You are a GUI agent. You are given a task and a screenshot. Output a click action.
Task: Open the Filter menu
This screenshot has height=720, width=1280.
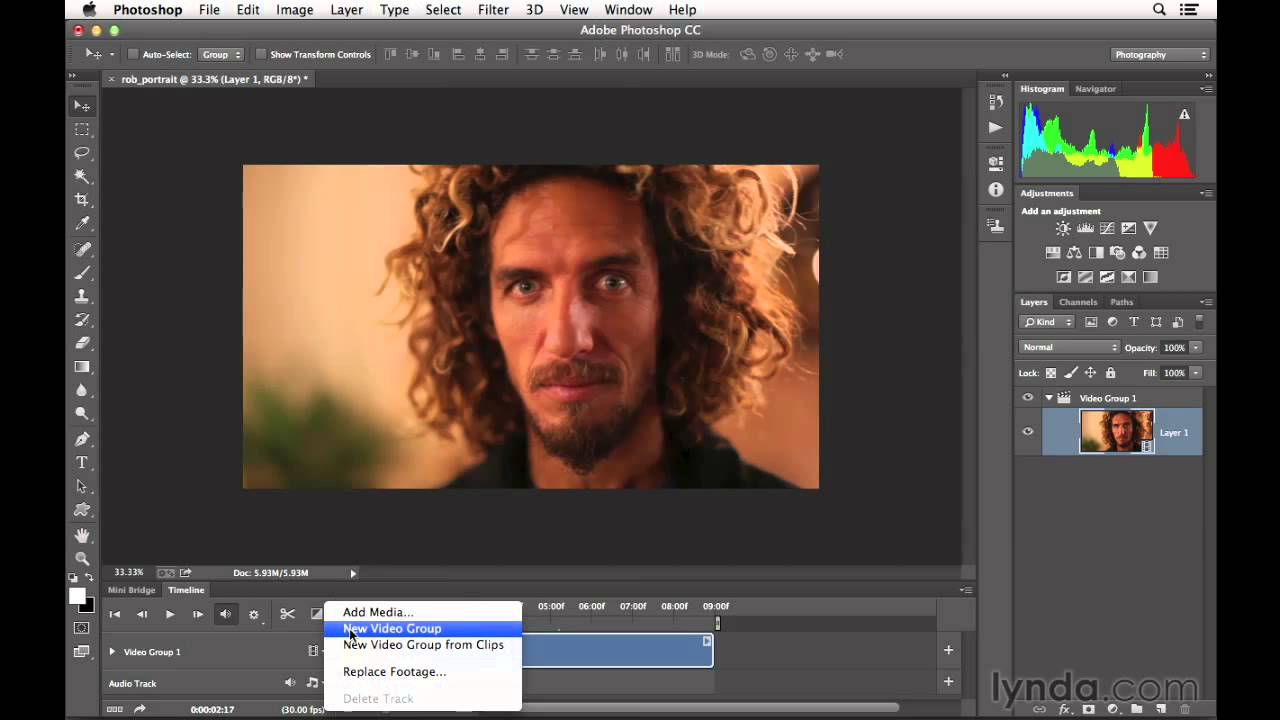[493, 10]
